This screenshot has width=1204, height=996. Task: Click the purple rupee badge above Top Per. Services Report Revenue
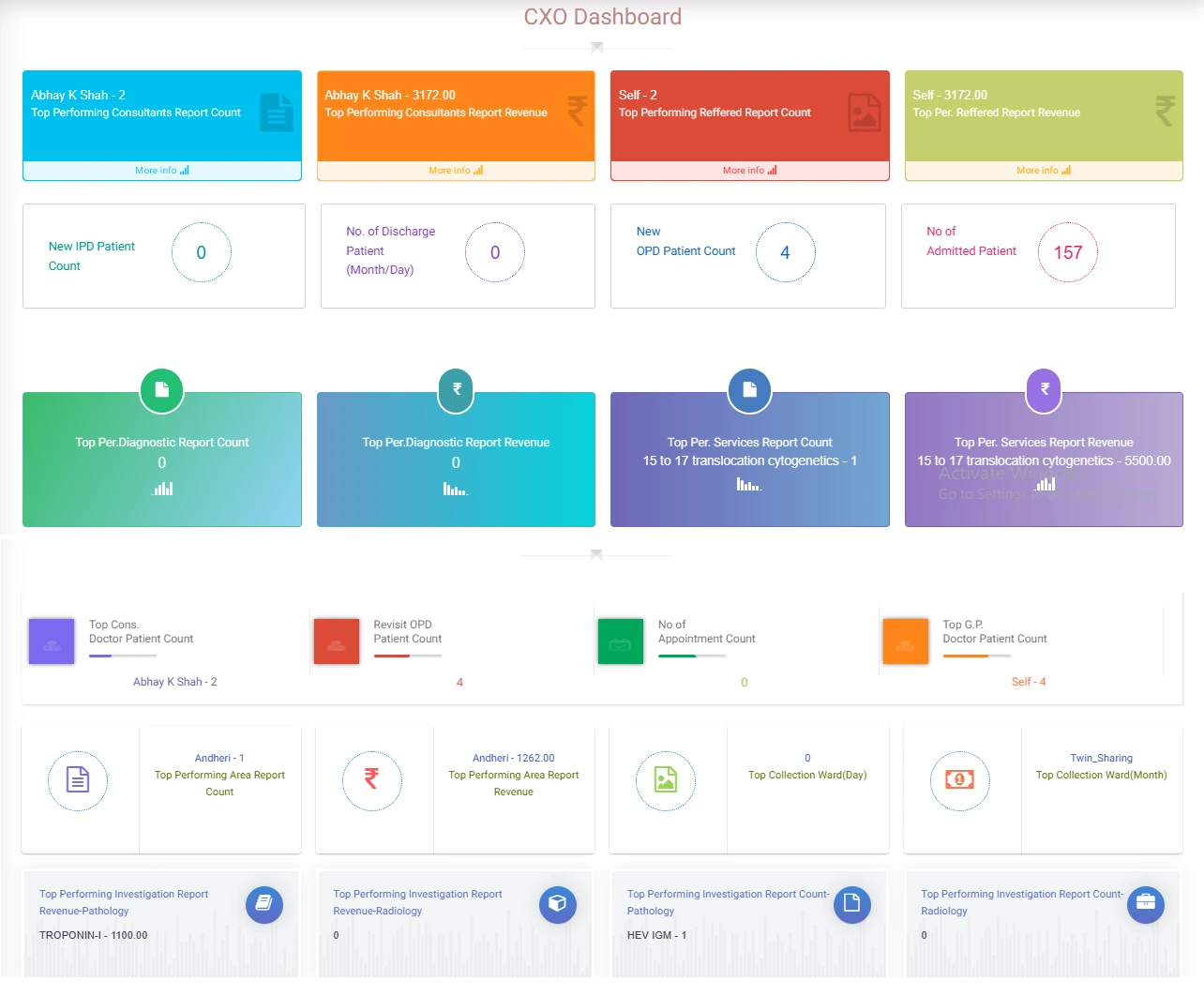coord(1043,390)
